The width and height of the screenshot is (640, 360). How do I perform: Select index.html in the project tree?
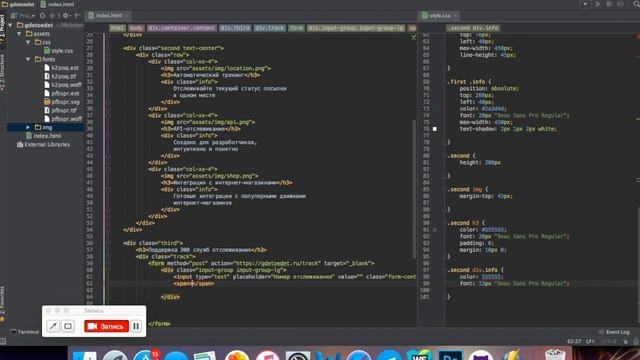[44, 136]
